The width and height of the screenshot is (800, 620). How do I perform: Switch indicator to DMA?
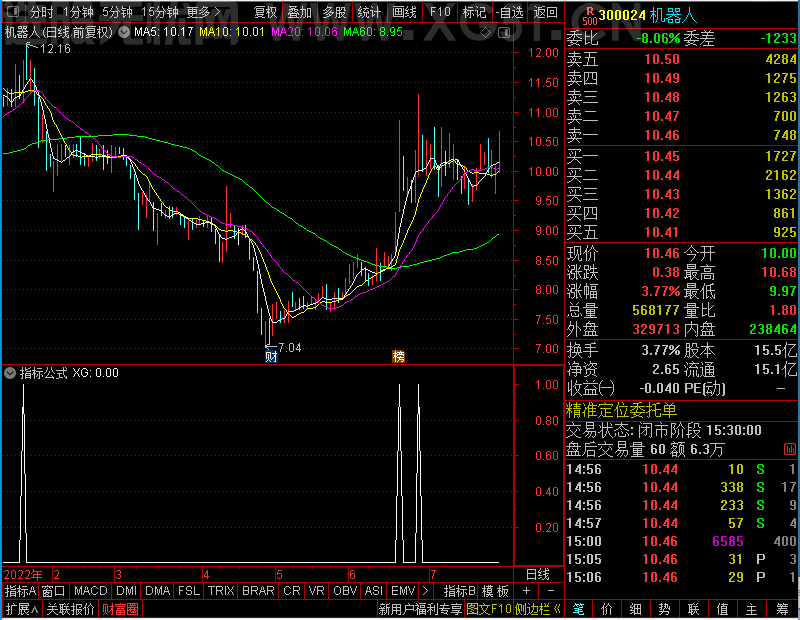coord(157,591)
